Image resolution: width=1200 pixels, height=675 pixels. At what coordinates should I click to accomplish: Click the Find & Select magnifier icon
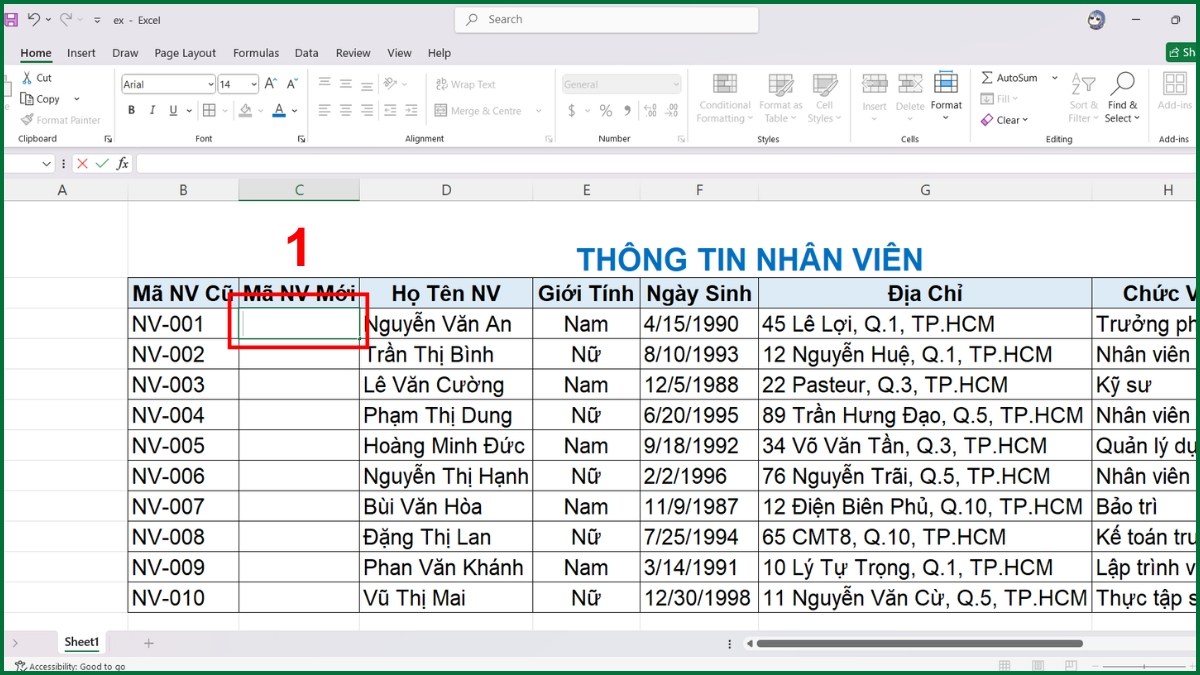1122,85
